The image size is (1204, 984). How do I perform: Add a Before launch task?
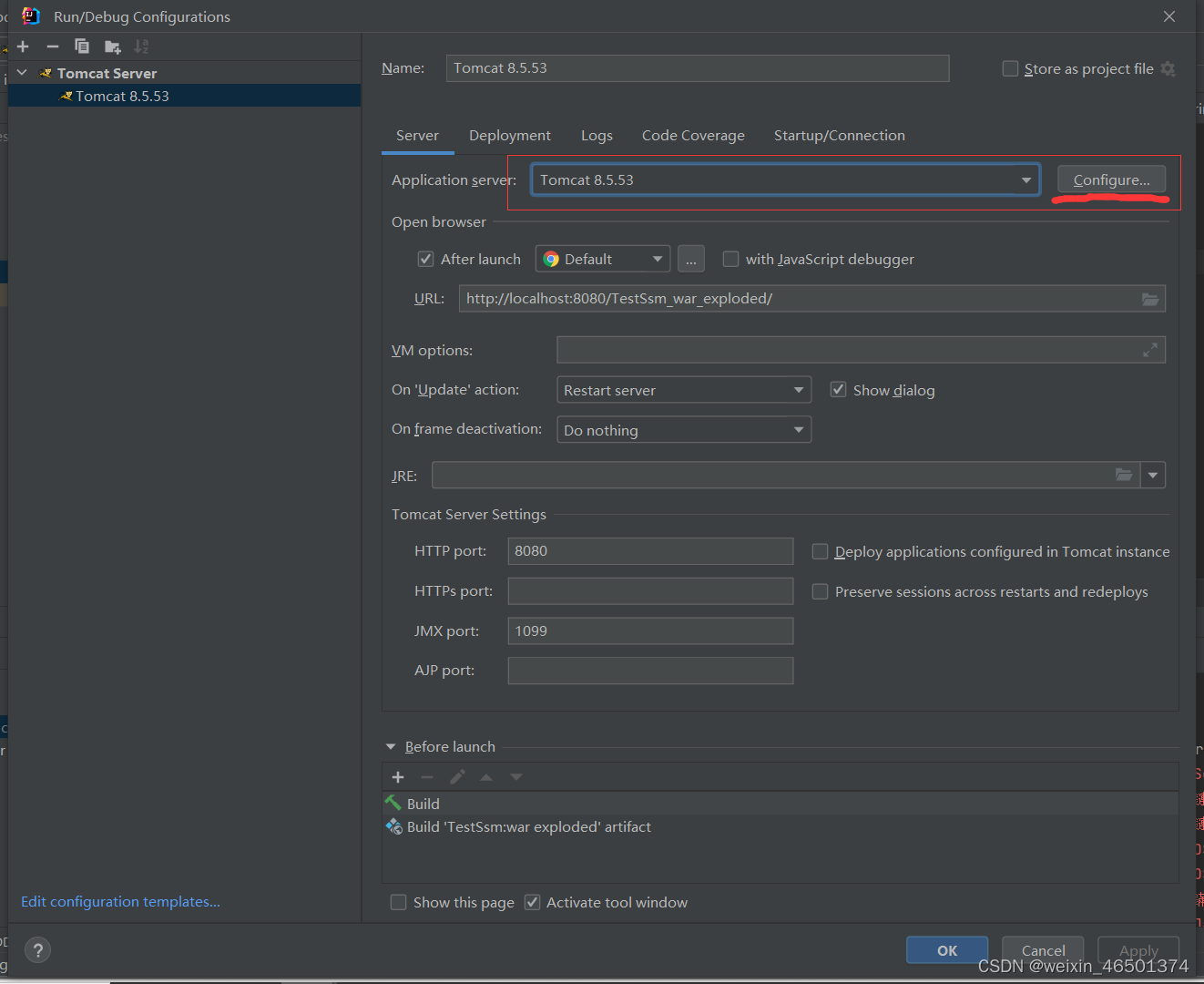pos(398,777)
